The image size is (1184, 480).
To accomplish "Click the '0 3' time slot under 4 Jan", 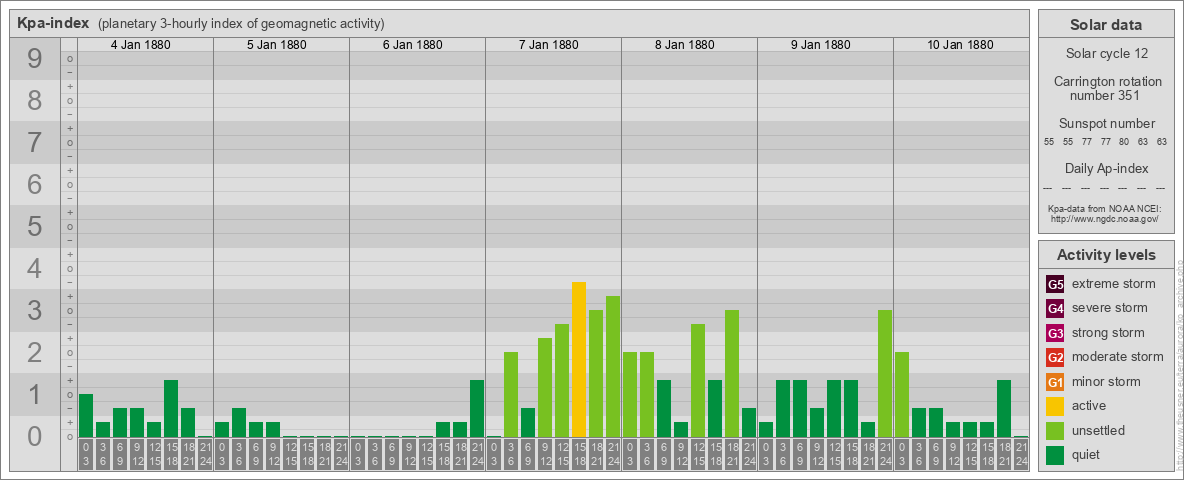I will tap(86, 454).
